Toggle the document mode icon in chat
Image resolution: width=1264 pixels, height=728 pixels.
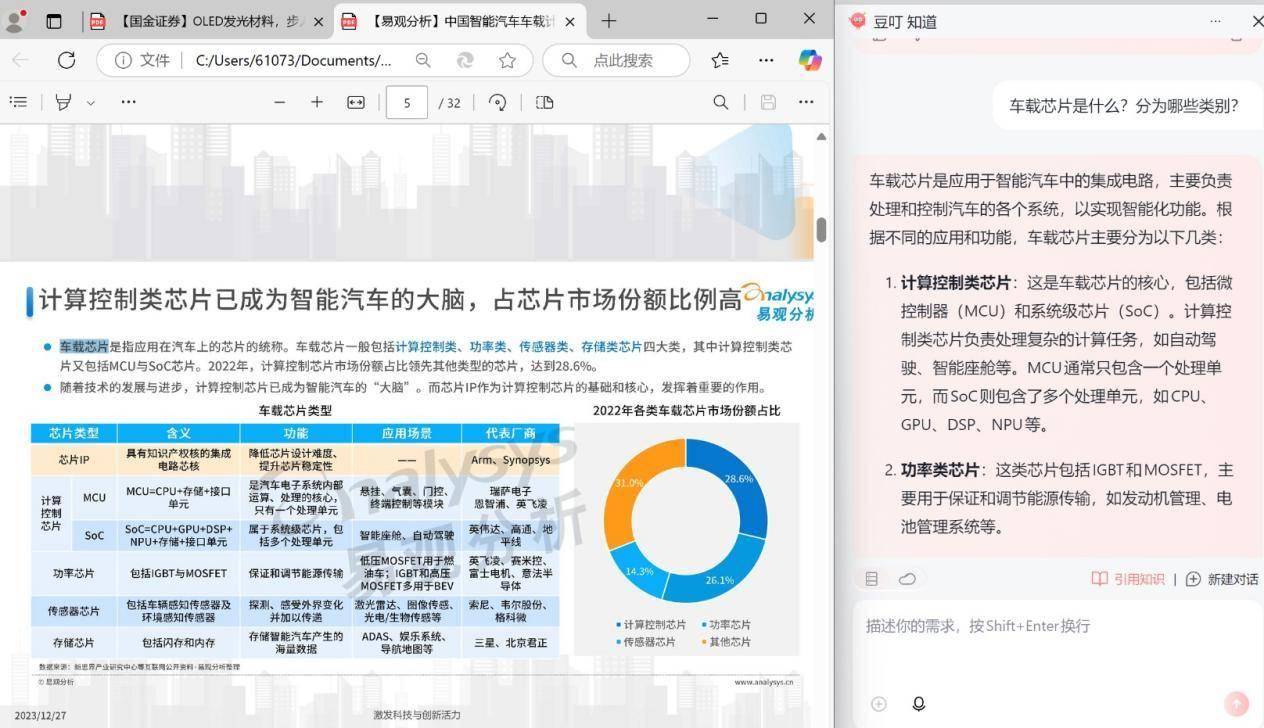pyautogui.click(x=872, y=579)
